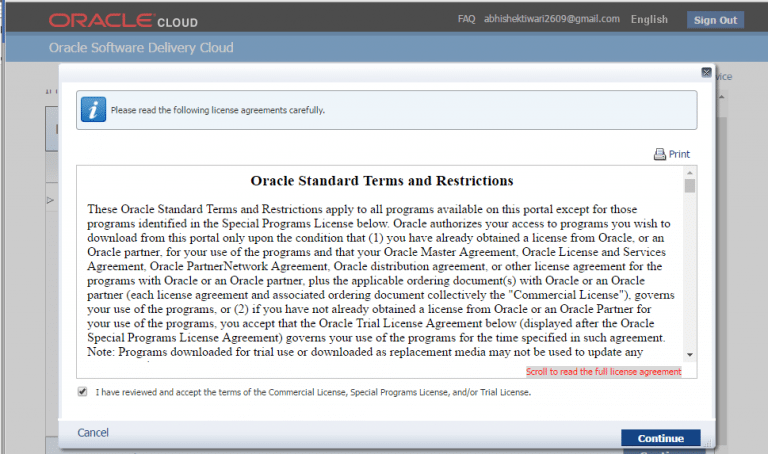Click the Print link text
Screen dimensions: 768x454
pos(679,154)
